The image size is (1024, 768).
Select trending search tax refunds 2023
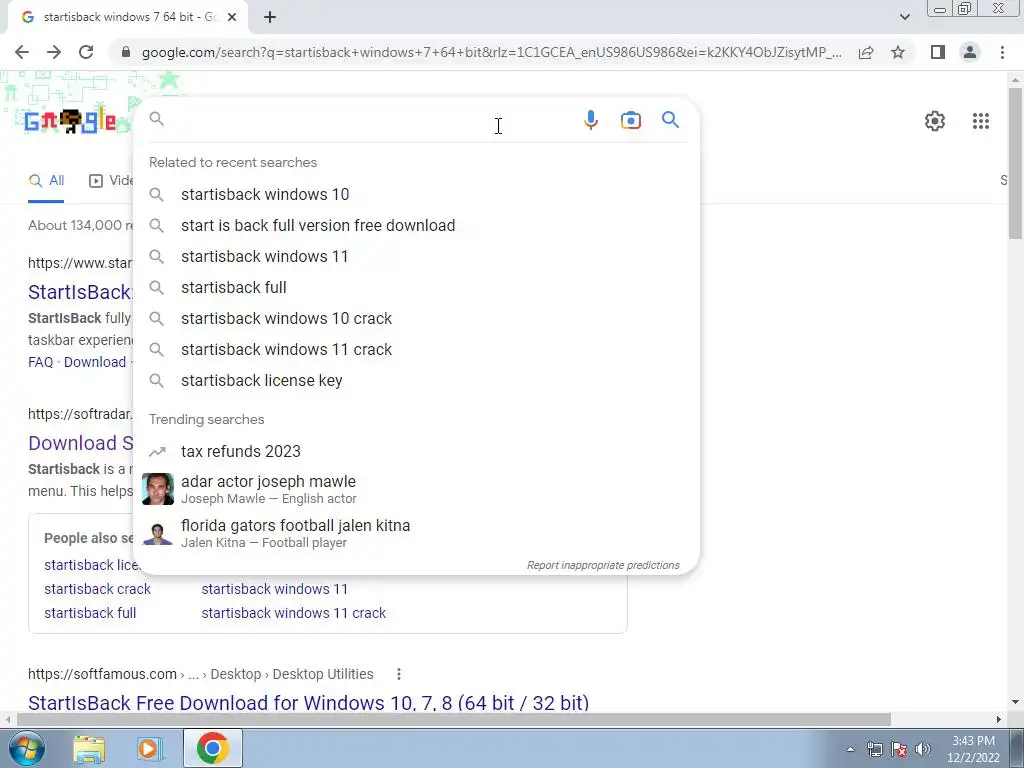(x=416, y=451)
